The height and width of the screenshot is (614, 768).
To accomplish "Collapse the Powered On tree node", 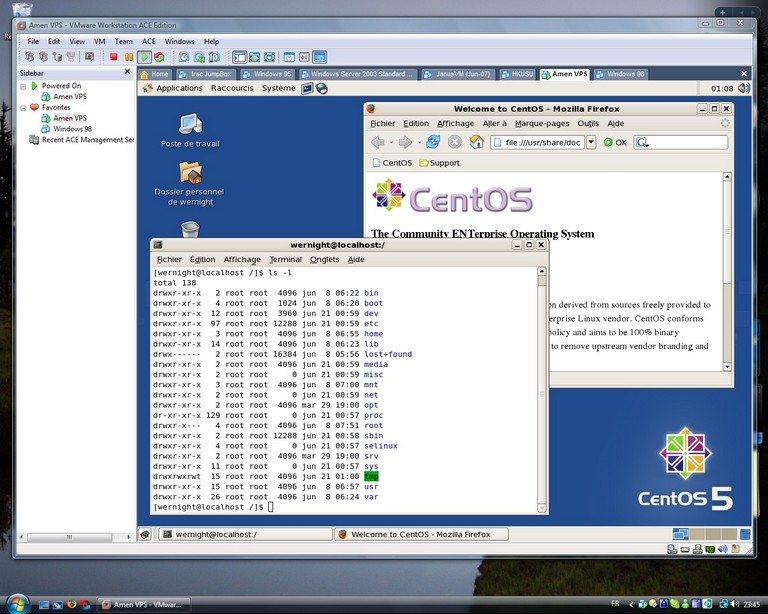I will point(23,86).
